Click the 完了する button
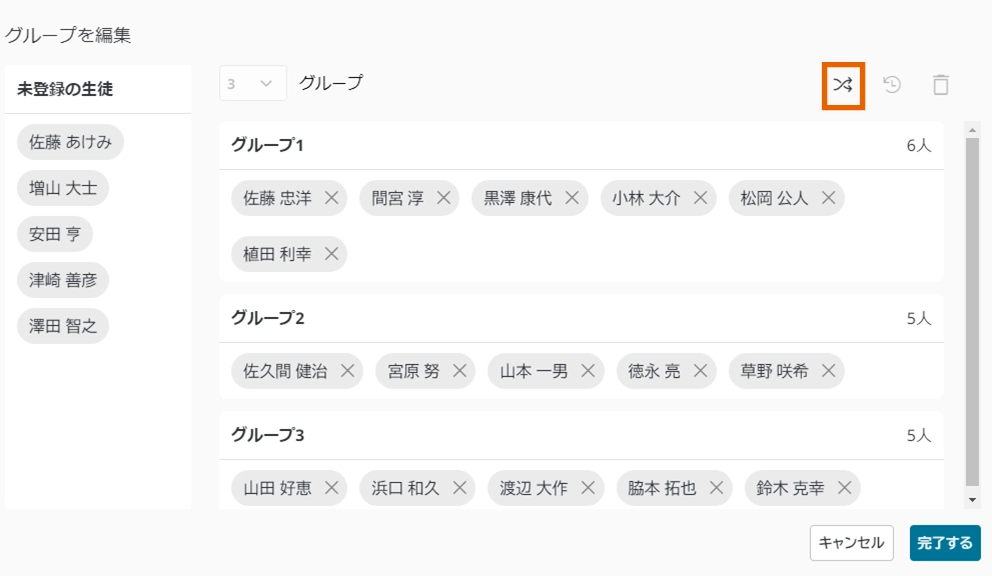 (944, 543)
